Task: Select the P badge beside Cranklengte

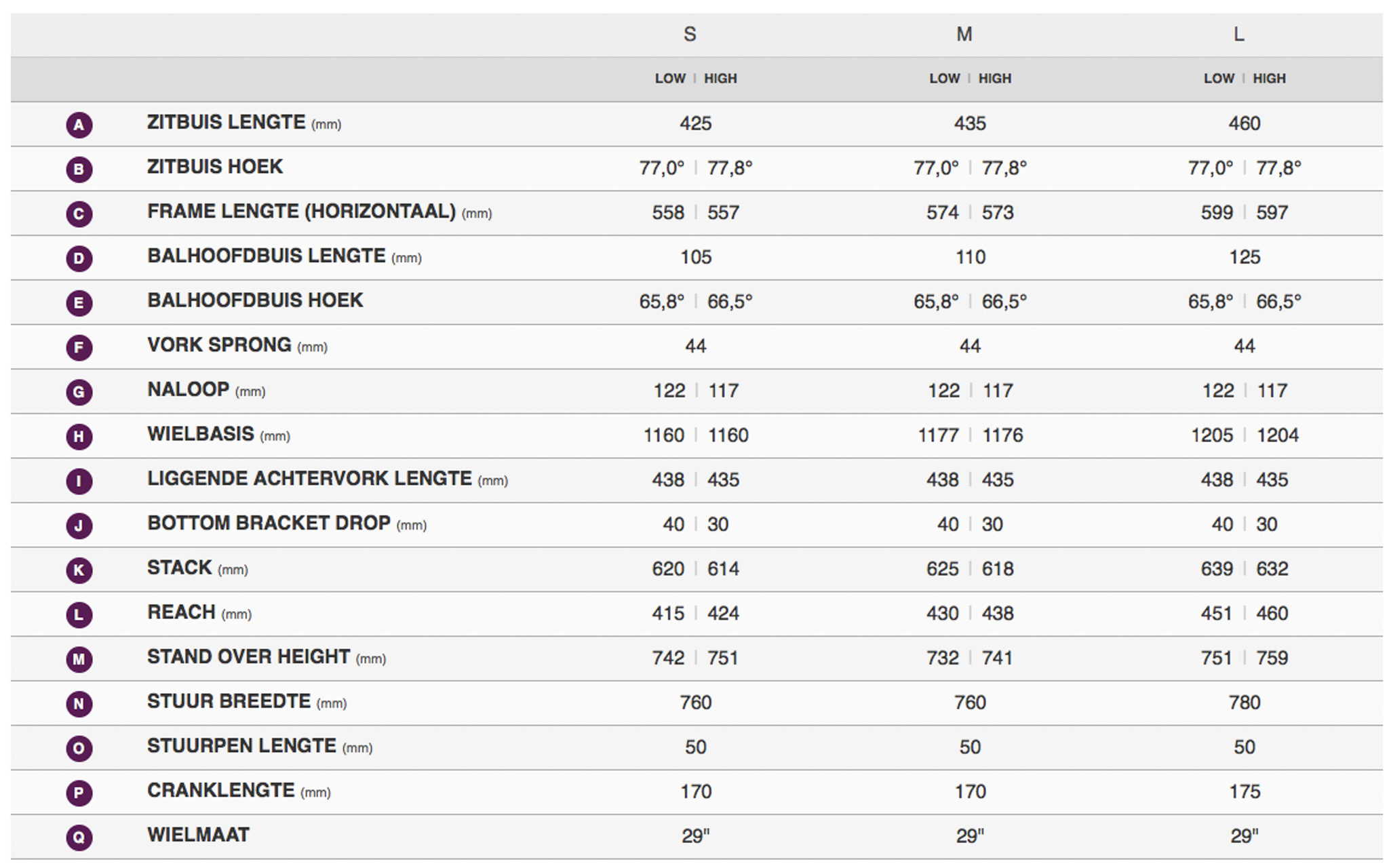Action: point(79,793)
